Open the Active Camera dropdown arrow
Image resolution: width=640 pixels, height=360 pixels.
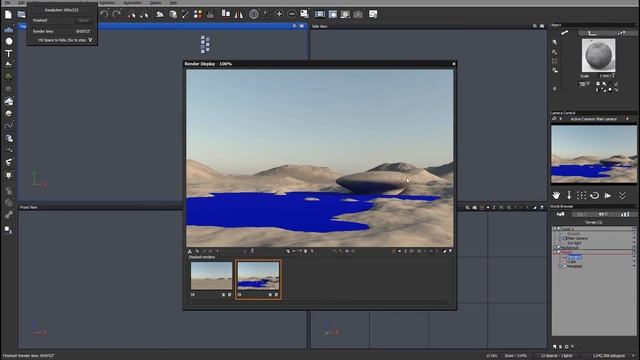tap(628, 119)
